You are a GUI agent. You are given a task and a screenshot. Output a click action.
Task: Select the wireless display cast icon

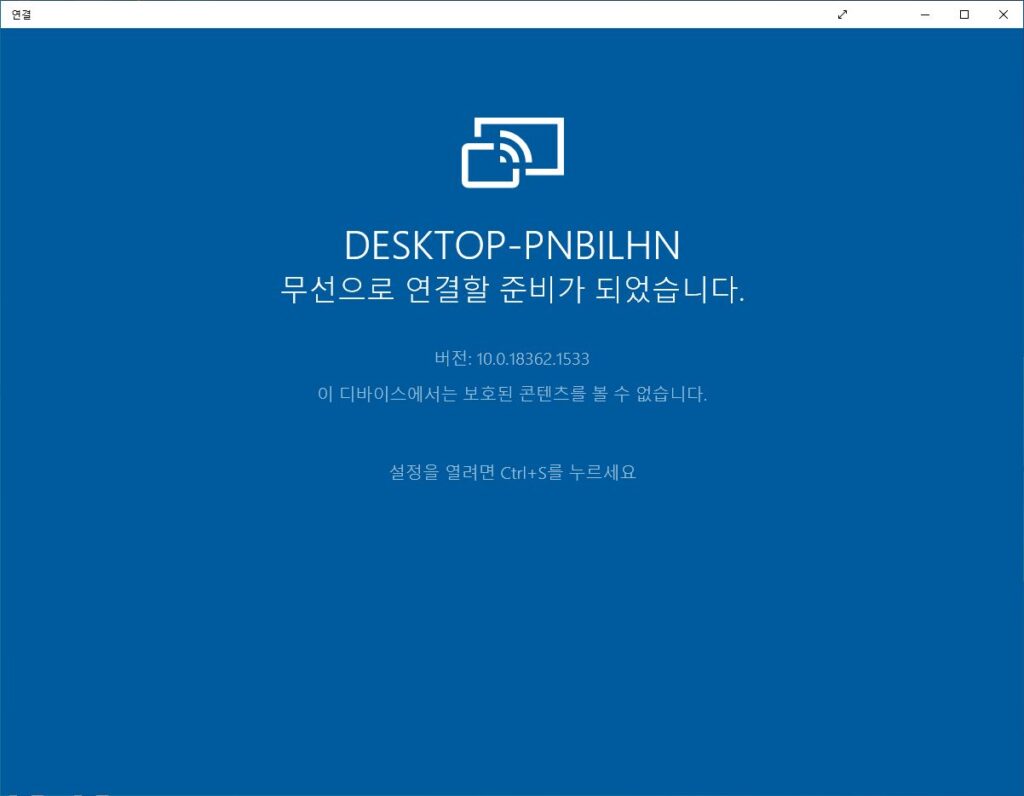tap(512, 152)
